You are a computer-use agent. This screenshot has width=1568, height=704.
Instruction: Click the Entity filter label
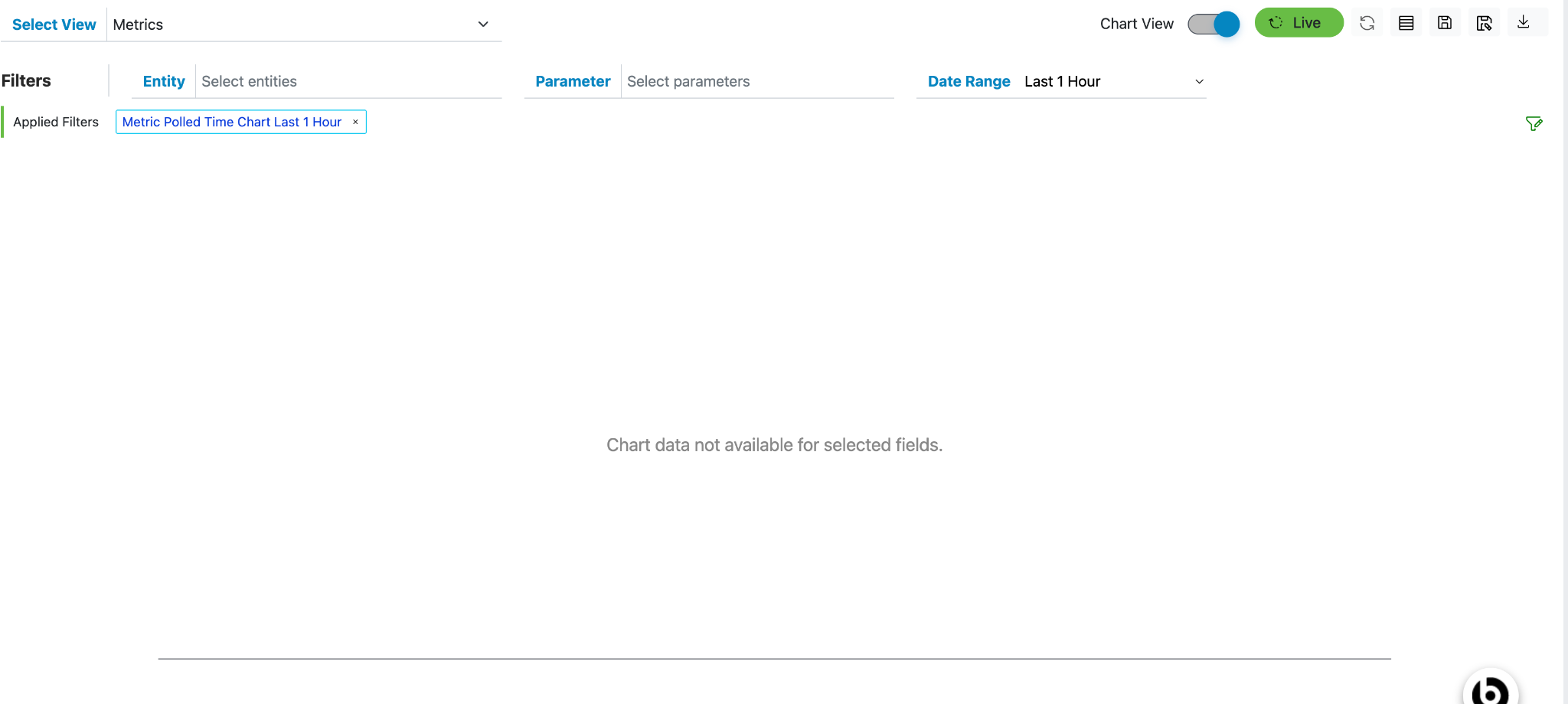click(x=164, y=82)
